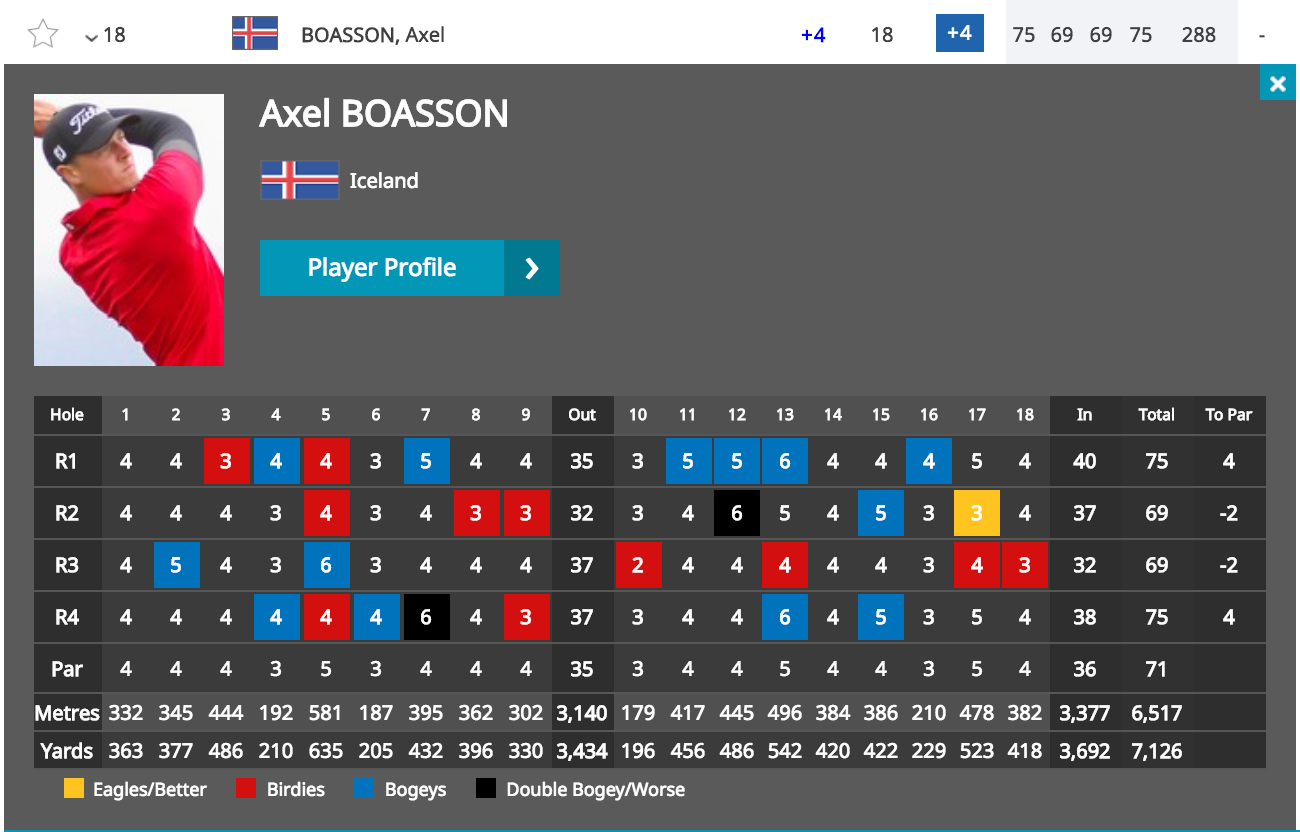Click the yellow Eagles/Better legend swatch
Image resolution: width=1300 pixels, height=832 pixels.
tap(73, 789)
